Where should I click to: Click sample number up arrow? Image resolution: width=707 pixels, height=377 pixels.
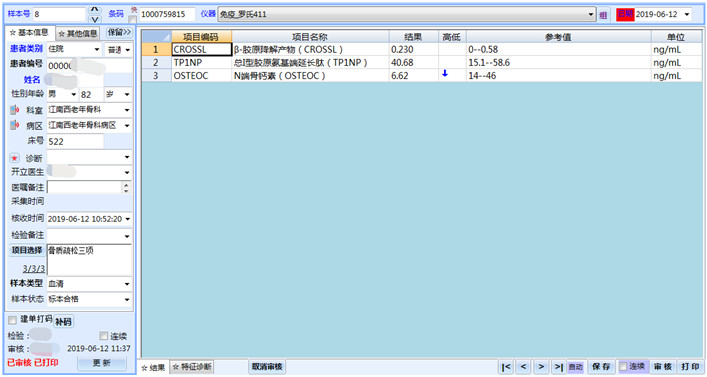pos(94,9)
